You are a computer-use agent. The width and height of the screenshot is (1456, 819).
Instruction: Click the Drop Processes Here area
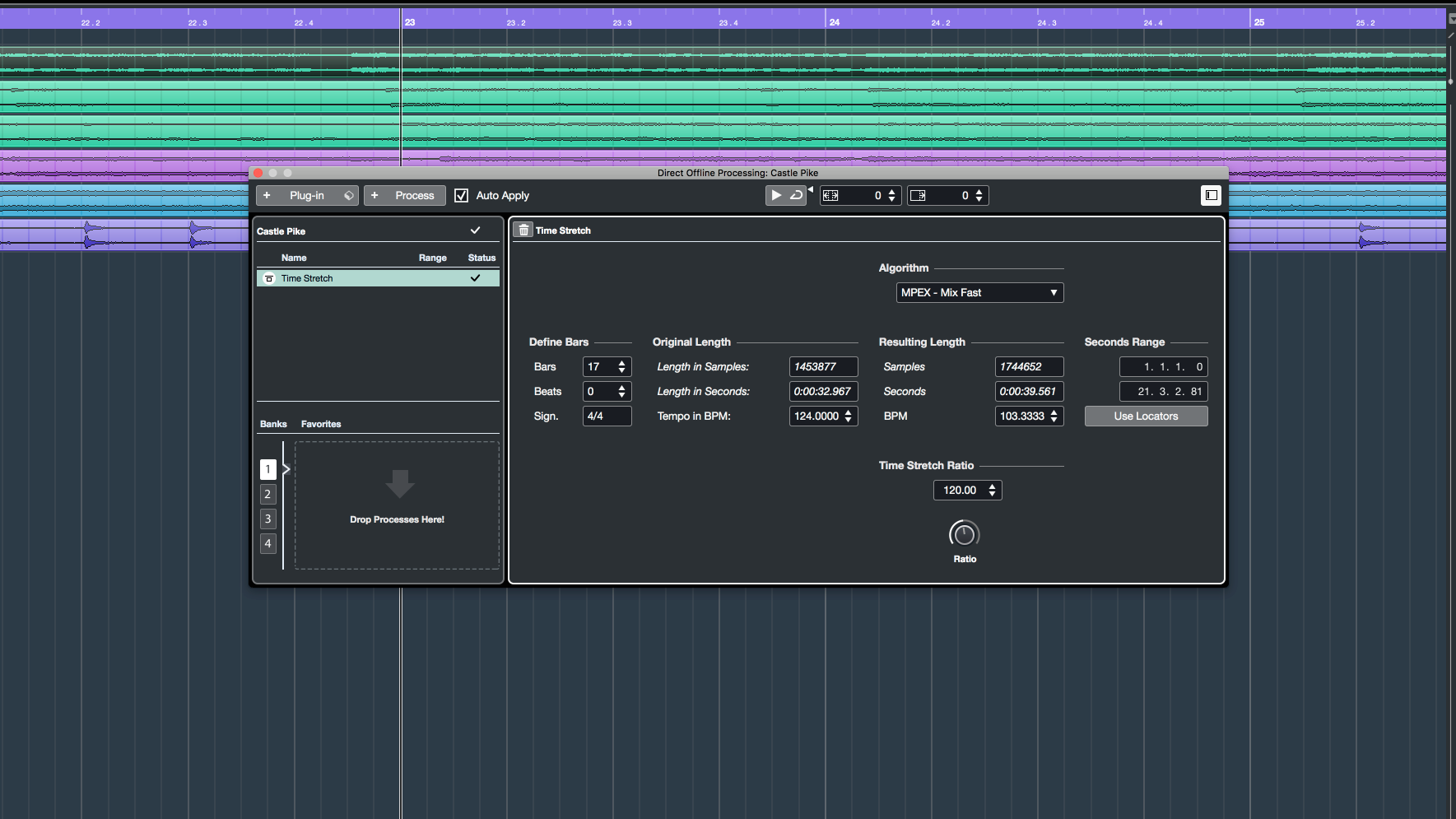(x=397, y=505)
